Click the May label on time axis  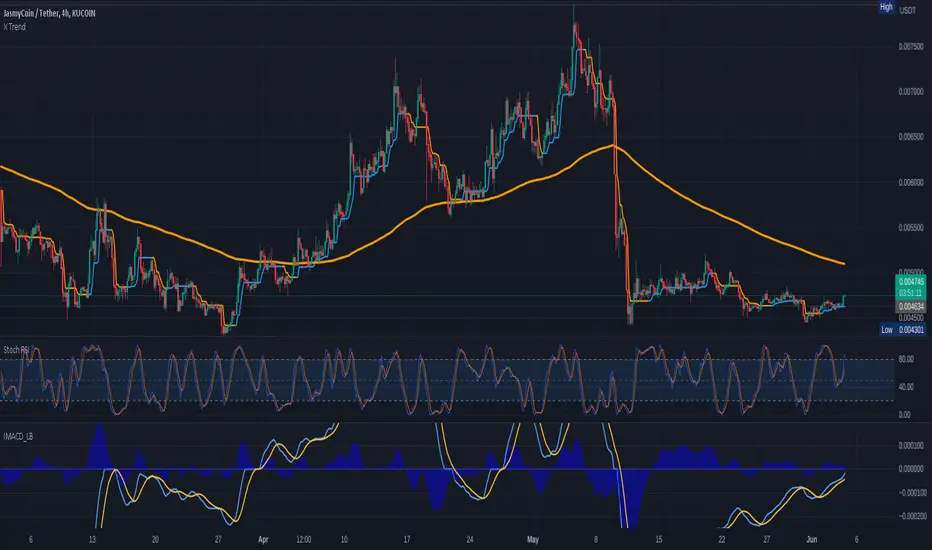(x=533, y=540)
